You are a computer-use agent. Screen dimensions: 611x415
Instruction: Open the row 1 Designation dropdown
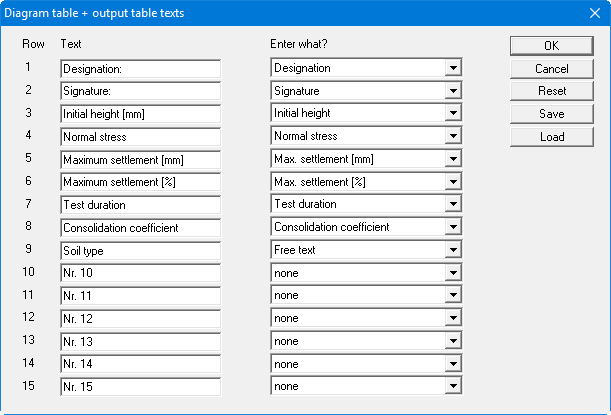click(x=453, y=69)
